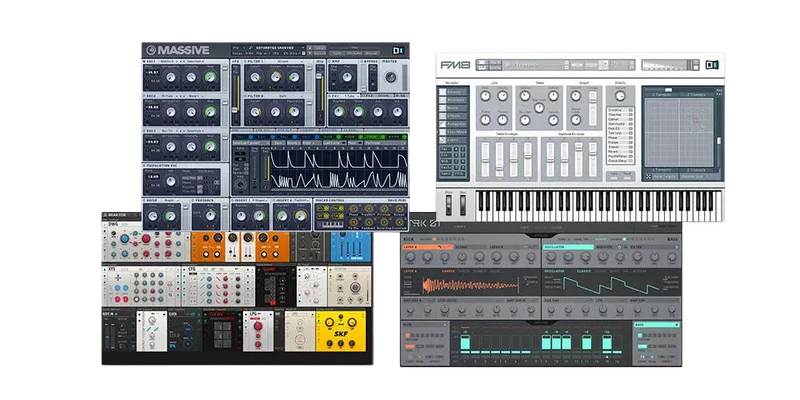Click Massive's Filter 2 Resonance knob
Viewport: 800px width, 400px height.
294,112
